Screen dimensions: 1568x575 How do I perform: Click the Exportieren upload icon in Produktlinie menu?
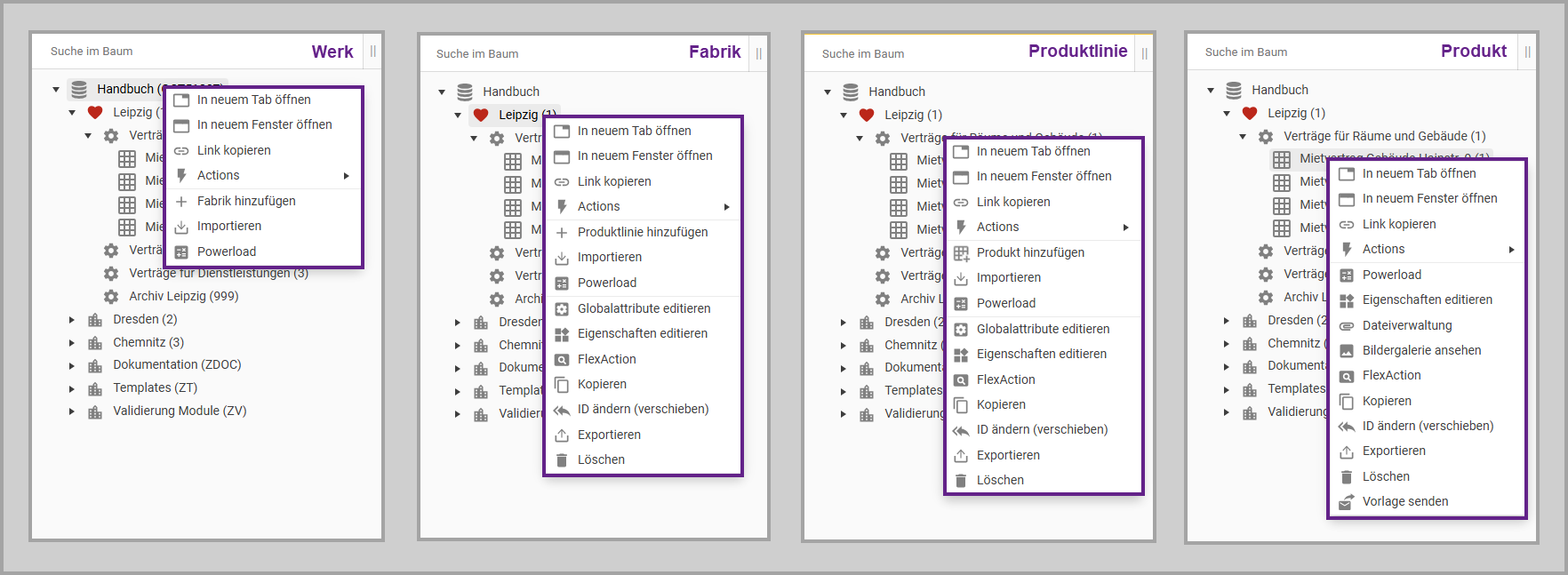point(961,456)
